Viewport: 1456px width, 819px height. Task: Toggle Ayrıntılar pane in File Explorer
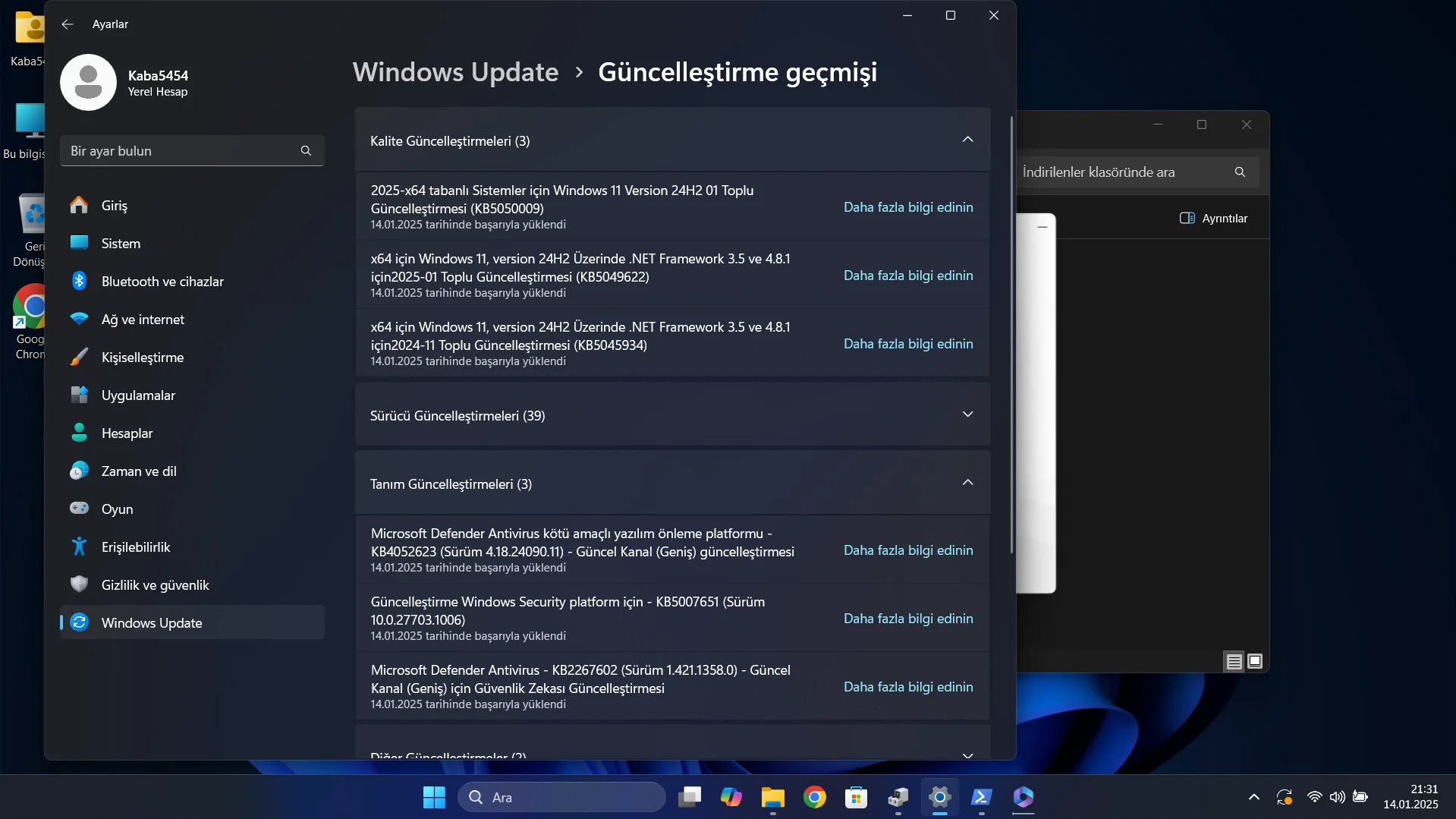tap(1213, 219)
